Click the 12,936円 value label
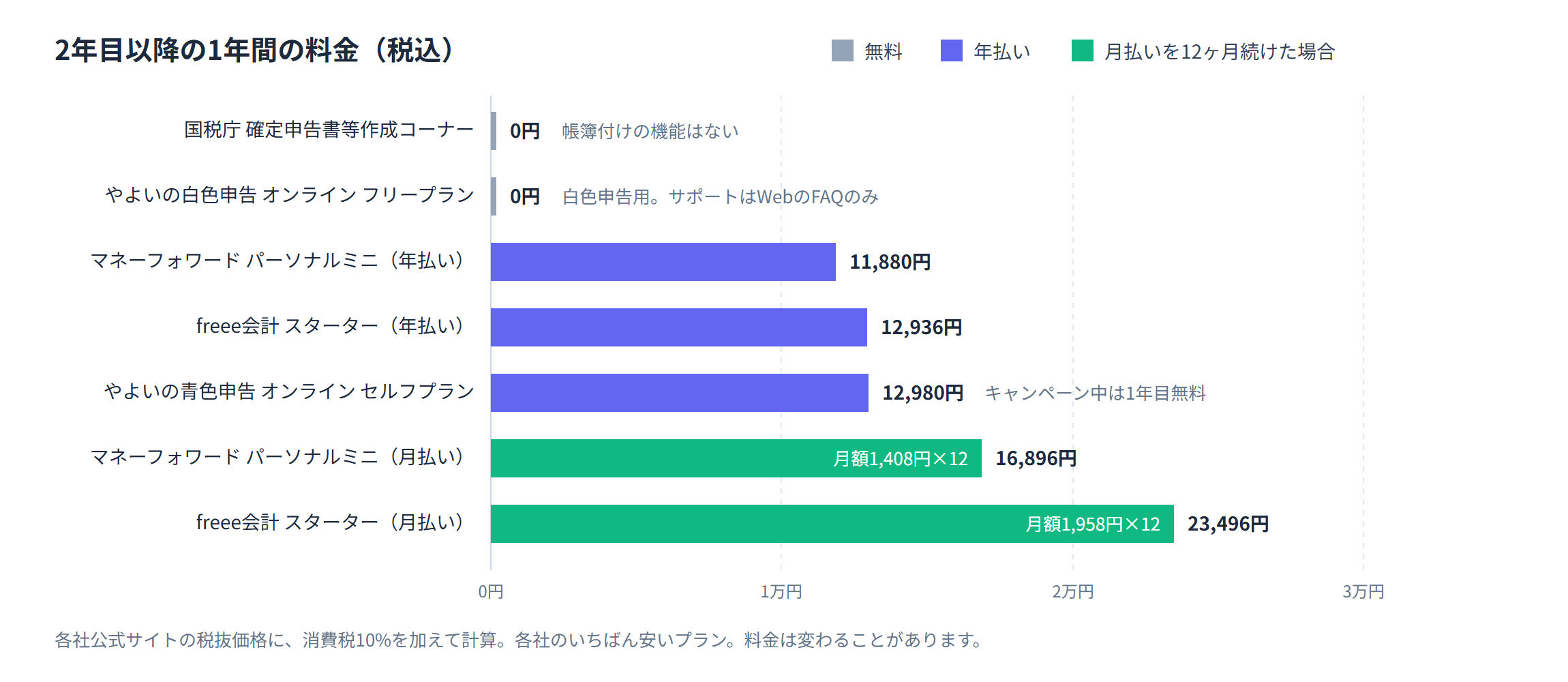This screenshot has width=1568, height=682. point(922,327)
